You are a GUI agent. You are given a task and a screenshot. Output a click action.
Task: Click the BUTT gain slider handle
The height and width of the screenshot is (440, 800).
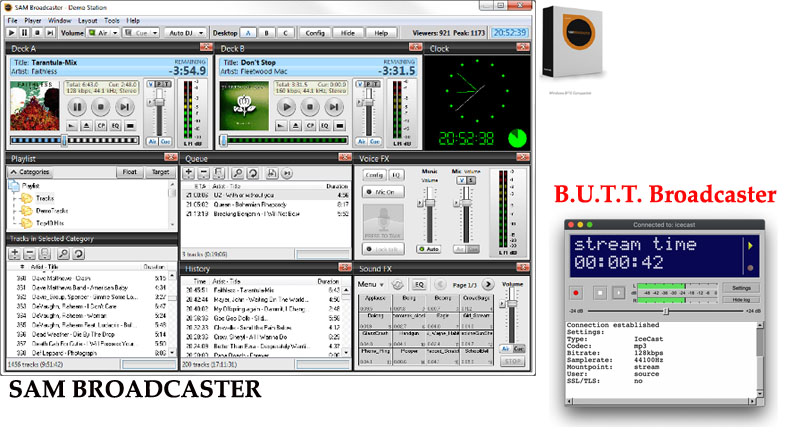point(665,311)
